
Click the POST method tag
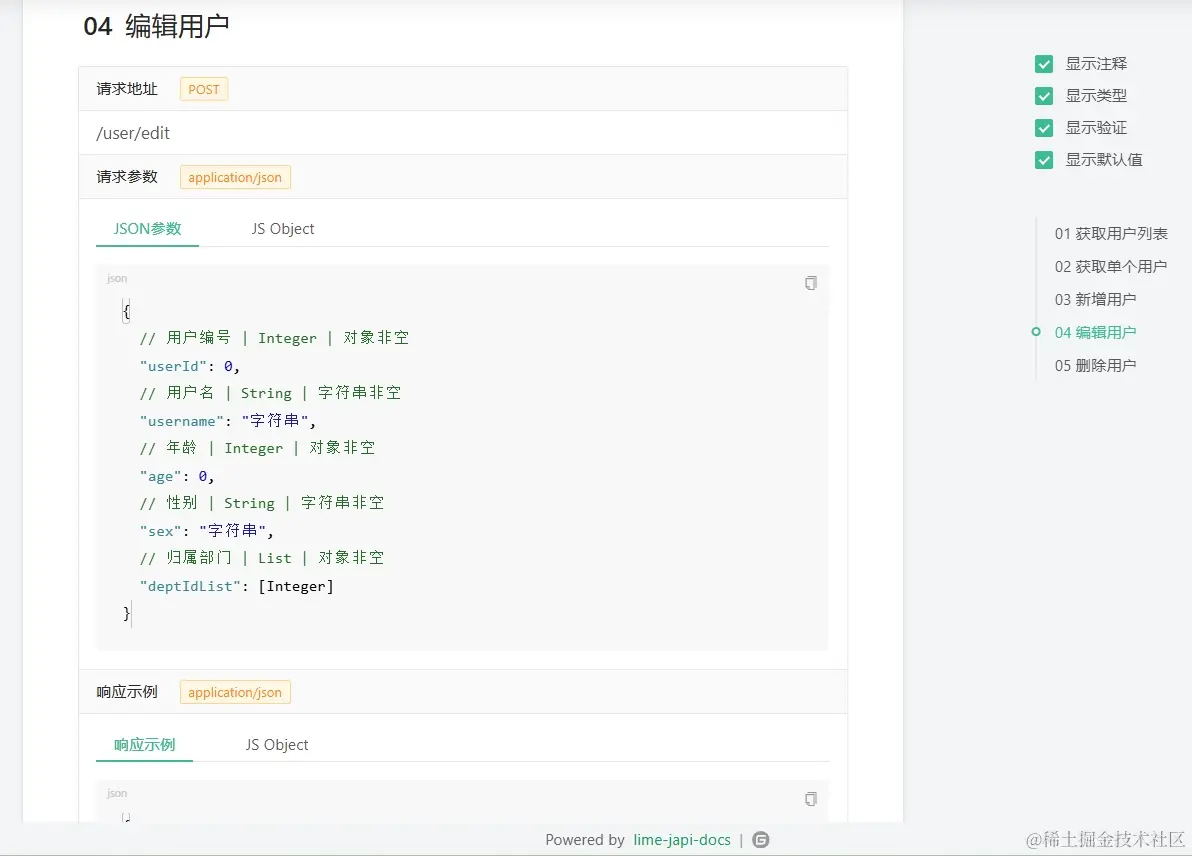(204, 89)
